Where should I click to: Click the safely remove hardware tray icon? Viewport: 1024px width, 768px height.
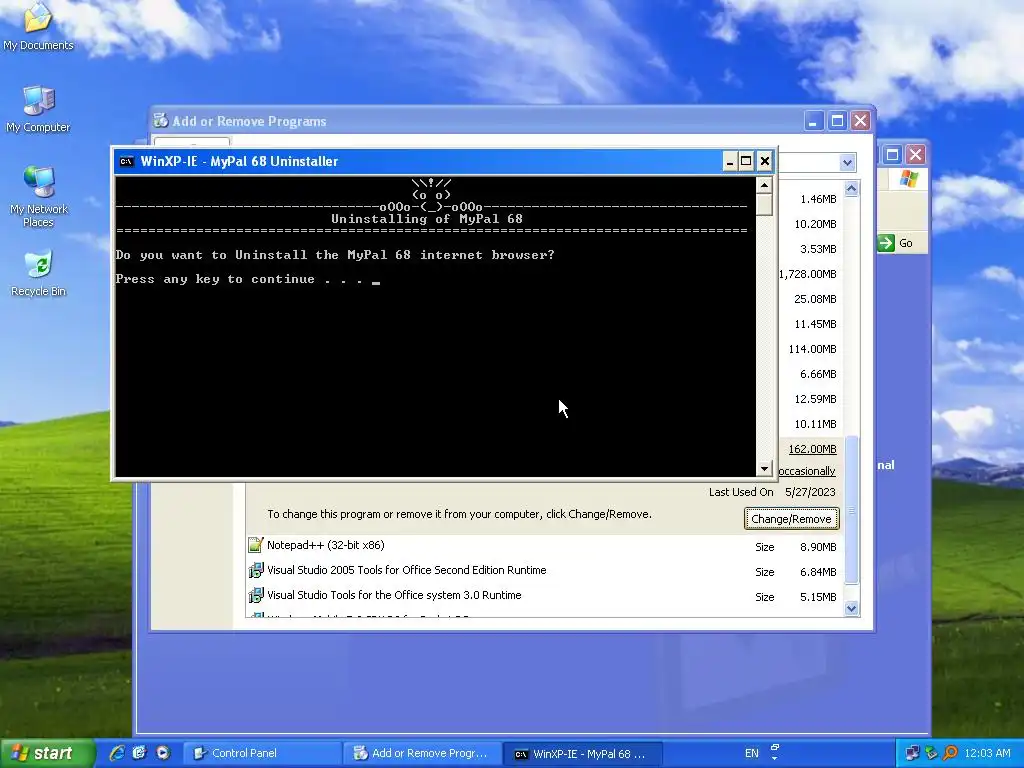931,753
